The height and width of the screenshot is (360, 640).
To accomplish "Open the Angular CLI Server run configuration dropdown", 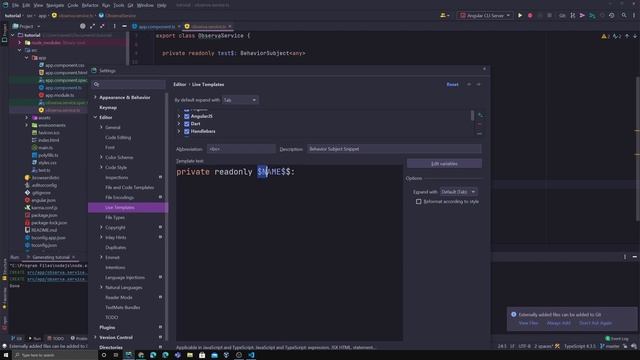I will [x=485, y=16].
